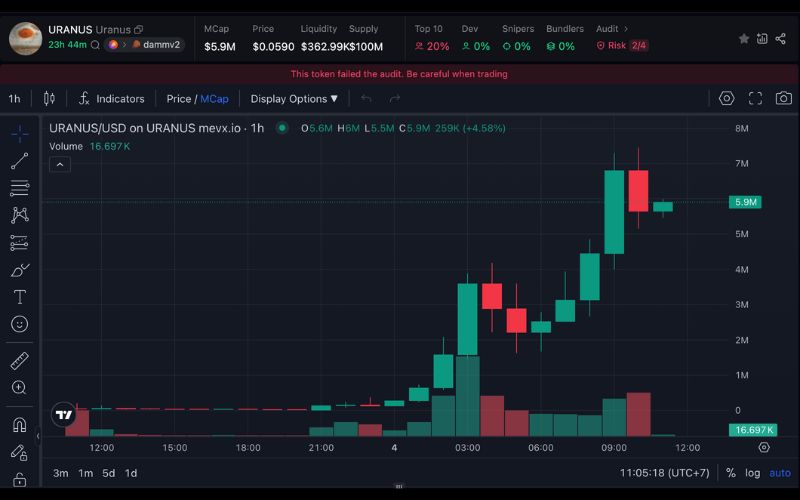
Task: Select the 1m date range
Action: [86, 473]
